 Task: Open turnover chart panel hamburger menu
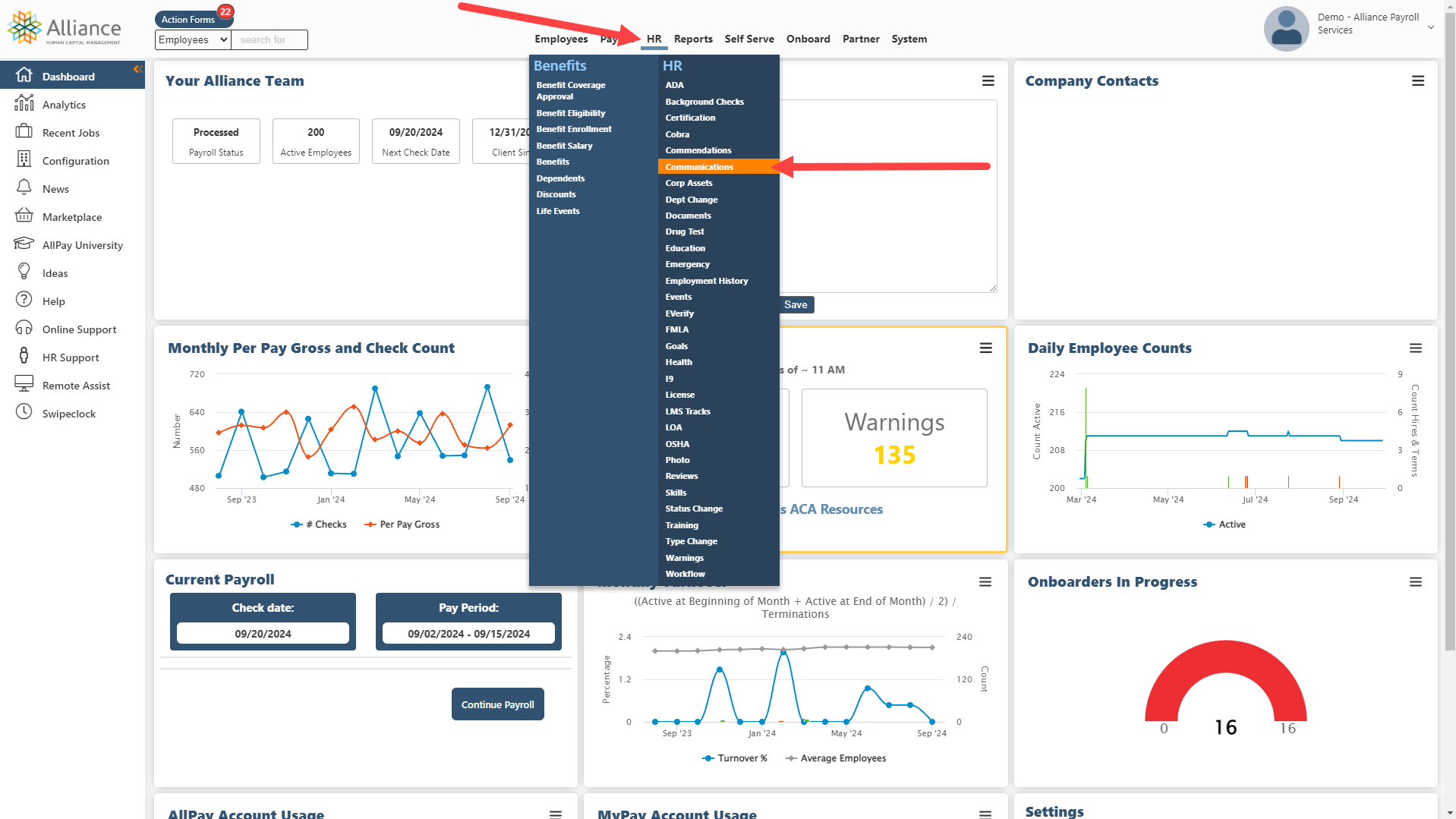[x=985, y=582]
